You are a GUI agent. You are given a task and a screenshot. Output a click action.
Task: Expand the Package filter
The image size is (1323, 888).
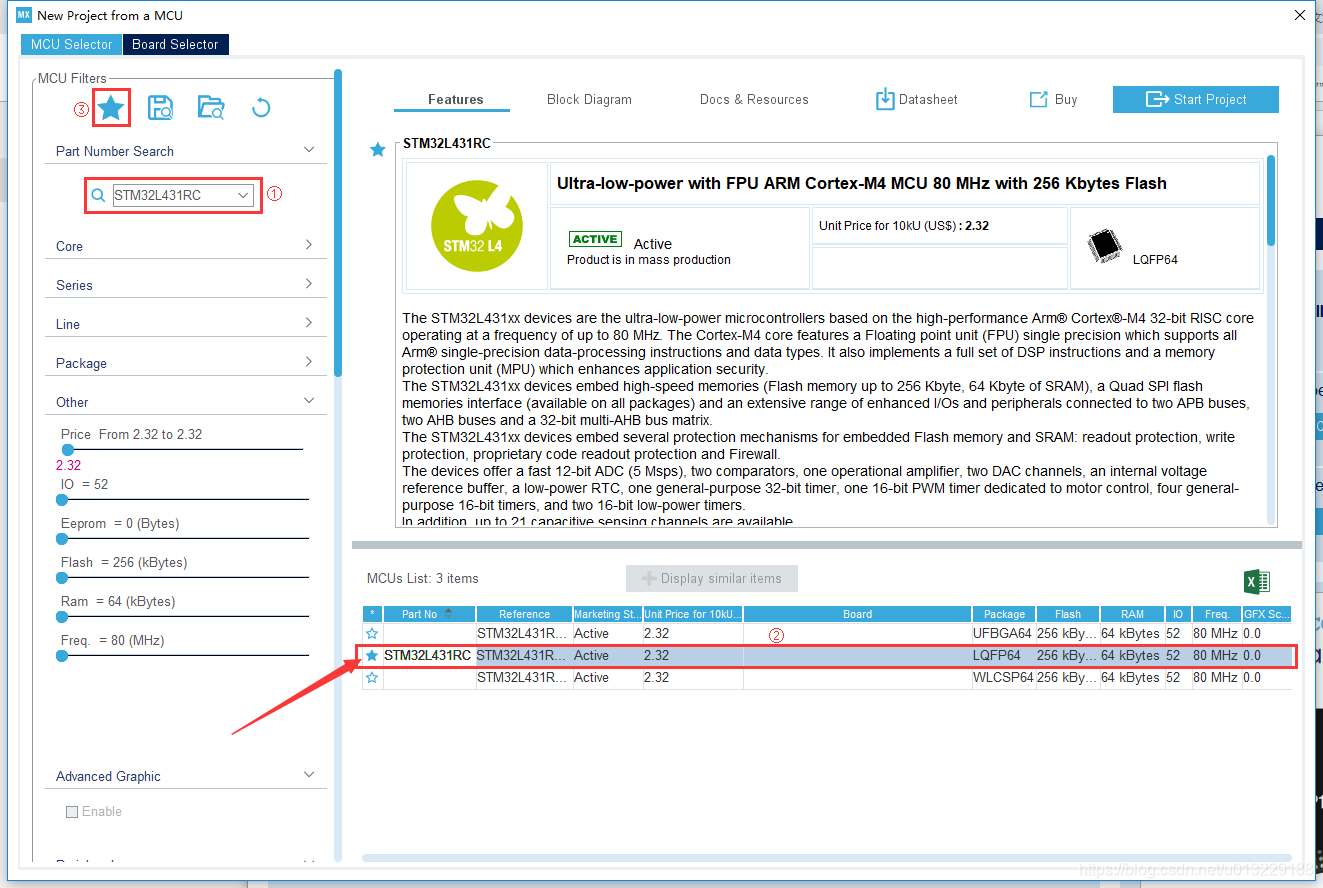[x=309, y=362]
